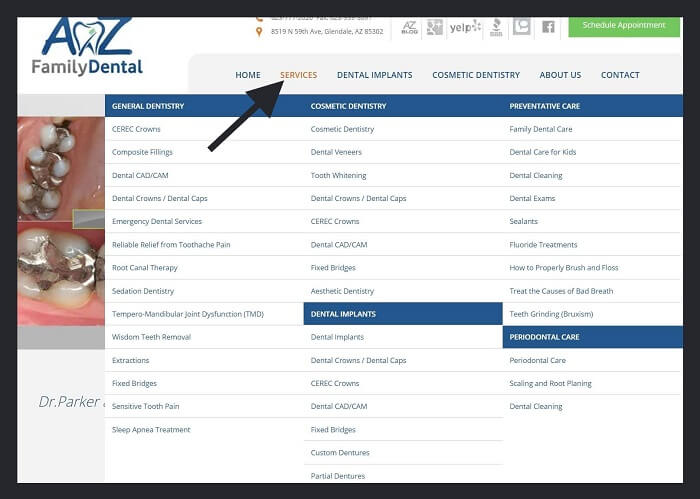The height and width of the screenshot is (499, 700).
Task: Open the Family Dental Care link
Action: [541, 129]
